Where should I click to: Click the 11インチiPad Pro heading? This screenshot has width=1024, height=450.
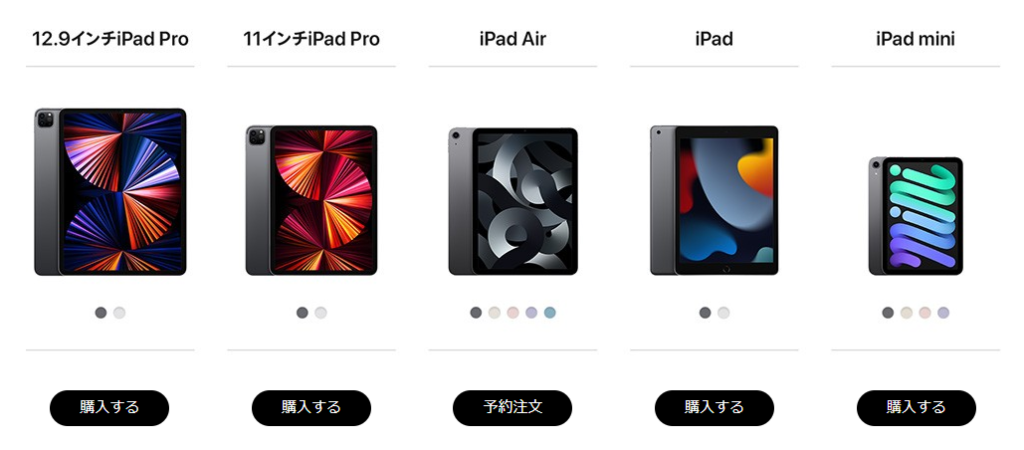pos(312,39)
